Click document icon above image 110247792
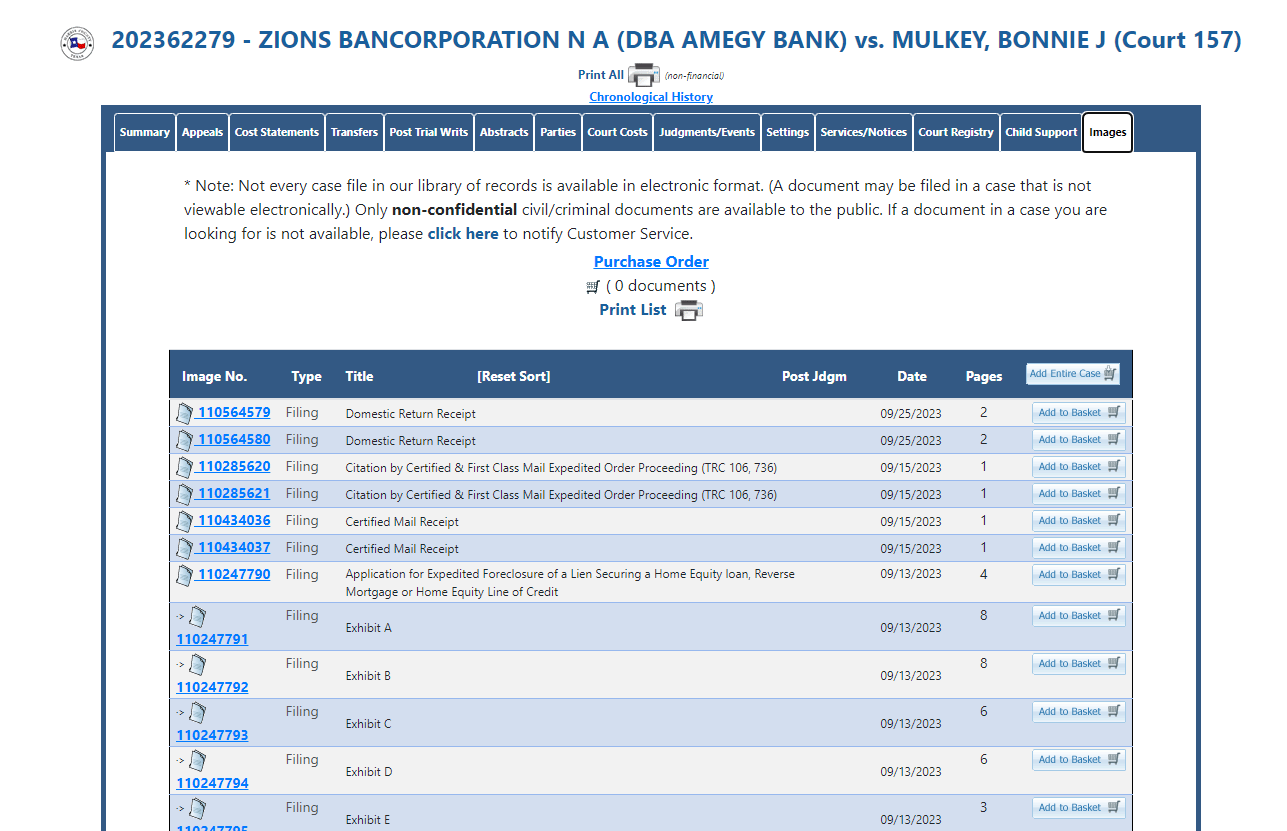Image resolution: width=1287 pixels, height=831 pixels. pyautogui.click(x=197, y=665)
